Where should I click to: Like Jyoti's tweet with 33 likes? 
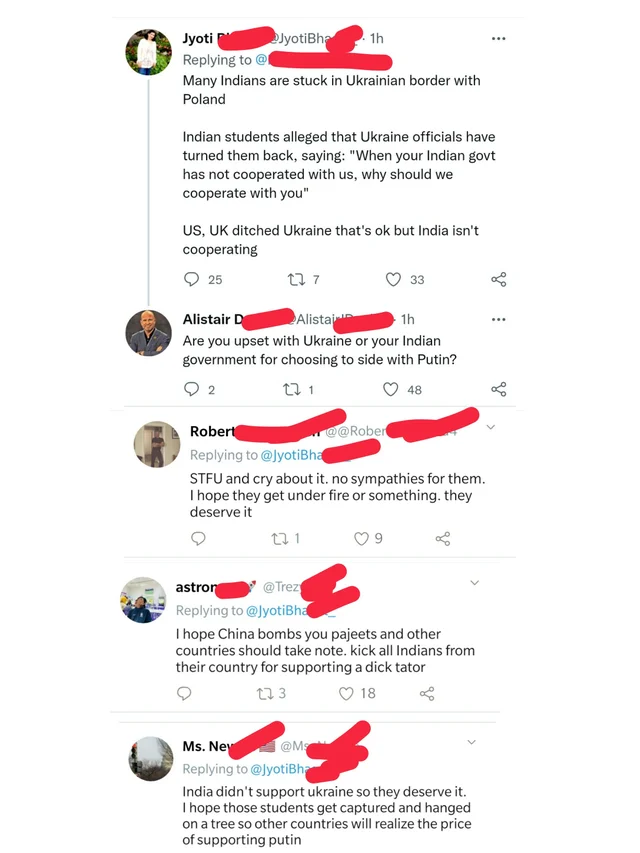(394, 280)
